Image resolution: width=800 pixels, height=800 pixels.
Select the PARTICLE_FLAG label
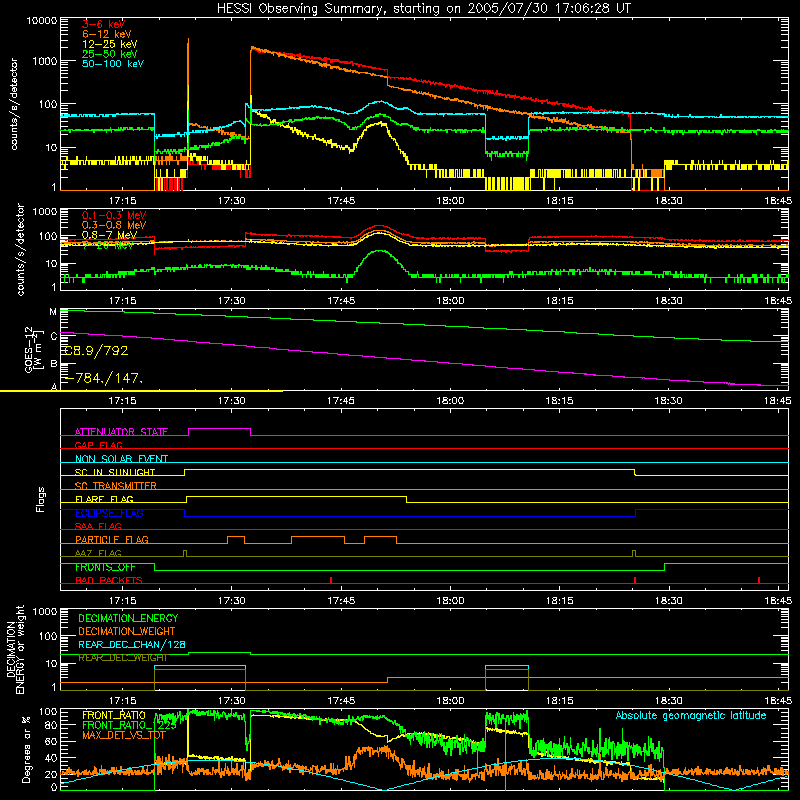pyautogui.click(x=112, y=540)
